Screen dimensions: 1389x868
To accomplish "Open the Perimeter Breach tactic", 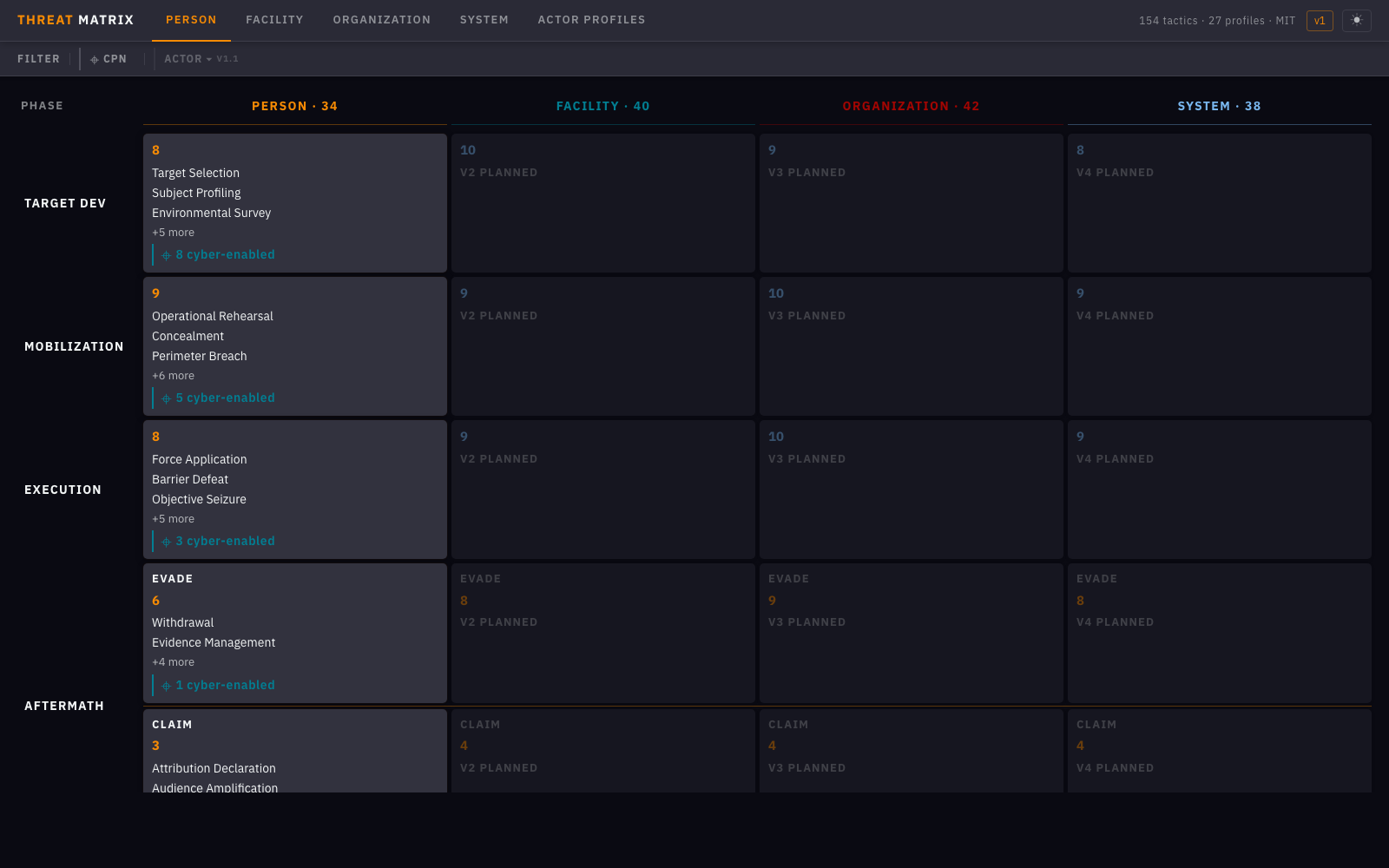I will [200, 356].
